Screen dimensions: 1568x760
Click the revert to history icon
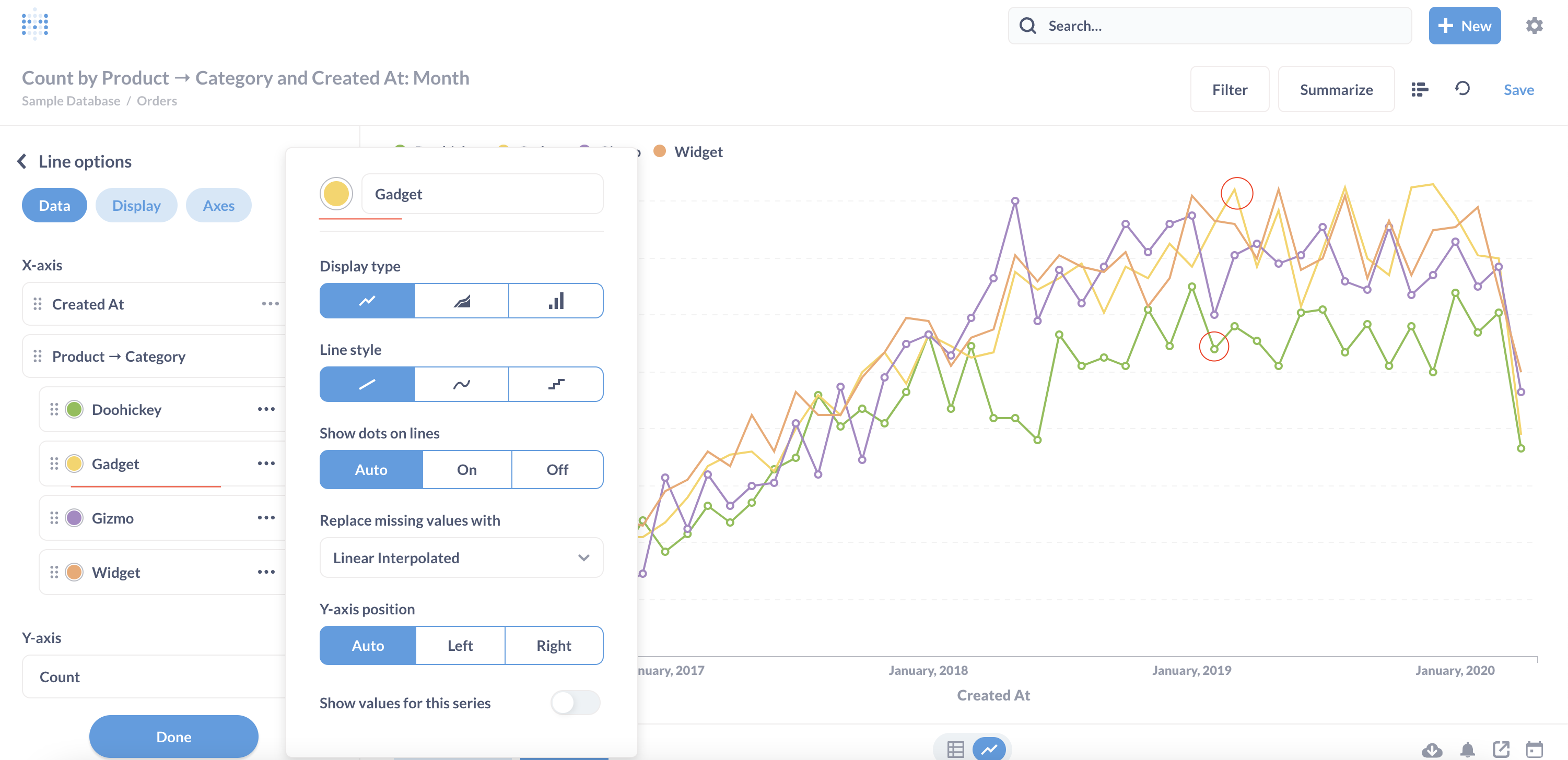1462,89
